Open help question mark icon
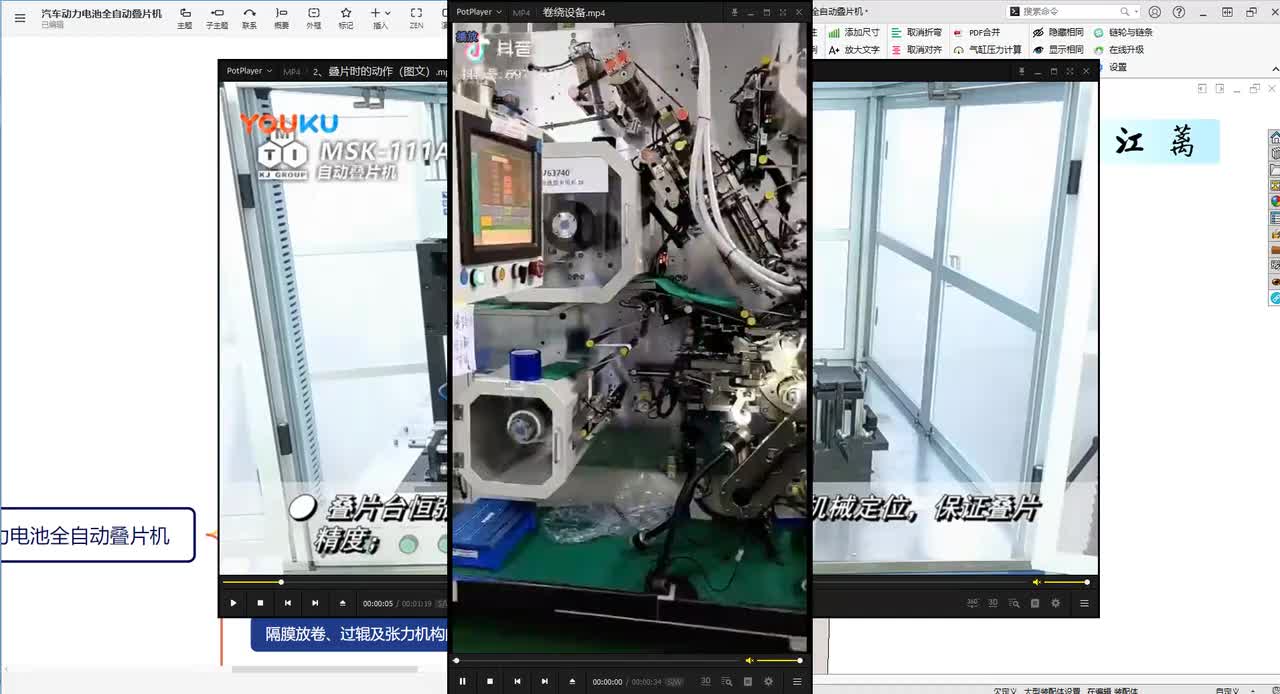 tap(1178, 12)
